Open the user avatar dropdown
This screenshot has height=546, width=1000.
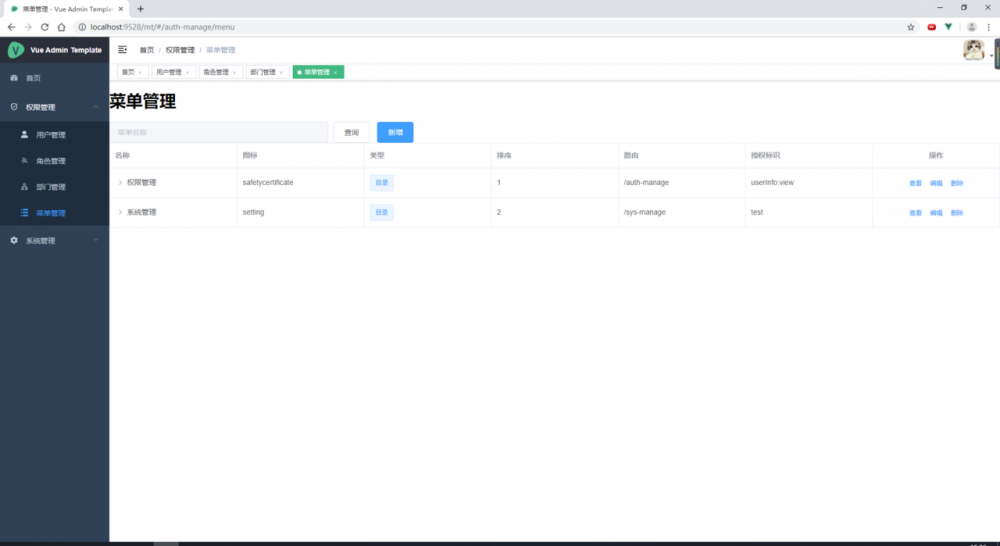point(978,50)
